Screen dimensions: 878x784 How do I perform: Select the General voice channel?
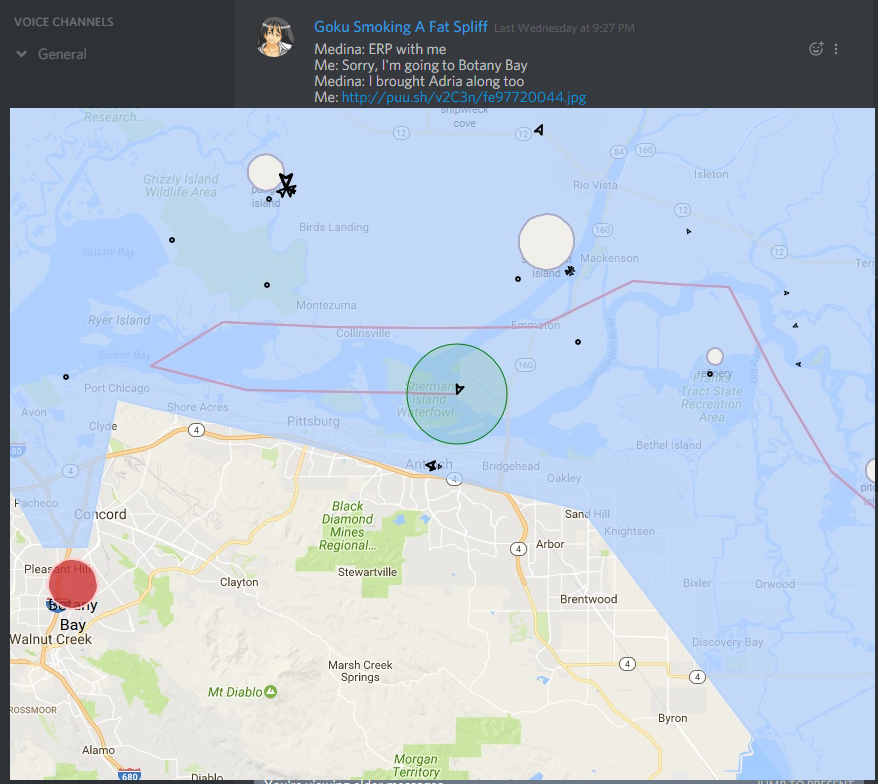point(62,54)
